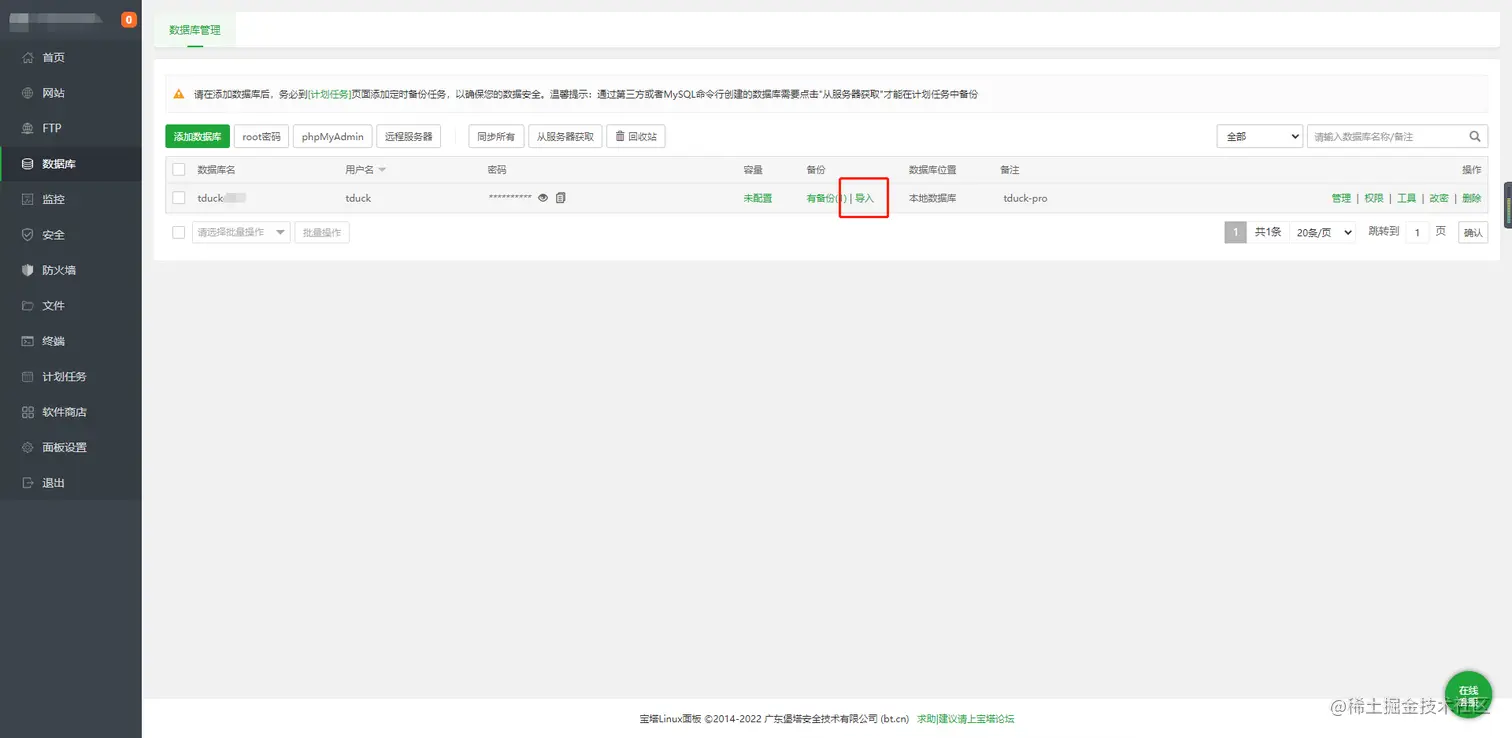Viewport: 1512px width, 738px height.
Task: Tick the select-all header checkbox
Action: tap(179, 170)
